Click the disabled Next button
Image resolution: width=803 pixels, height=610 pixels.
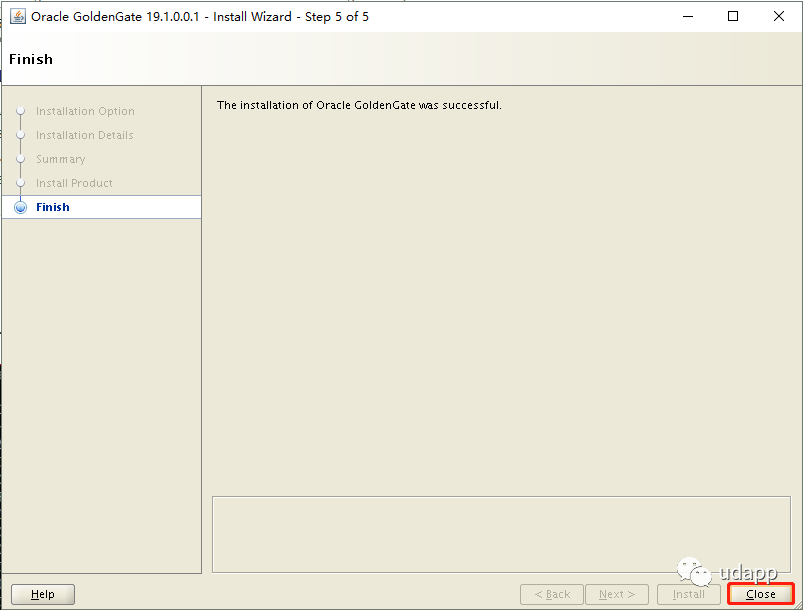617,594
